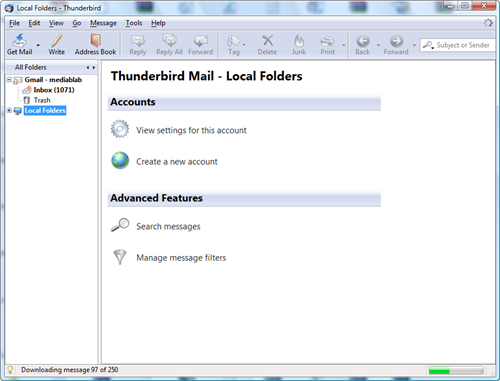500x381 pixels.
Task: Open the Forward history dropdown arrow
Action: click(x=414, y=45)
